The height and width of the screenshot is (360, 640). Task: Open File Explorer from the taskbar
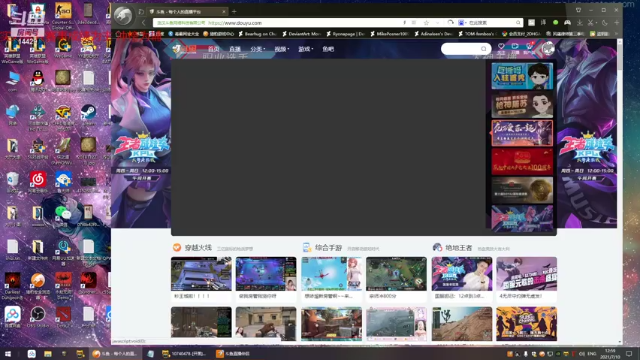click(x=48, y=354)
